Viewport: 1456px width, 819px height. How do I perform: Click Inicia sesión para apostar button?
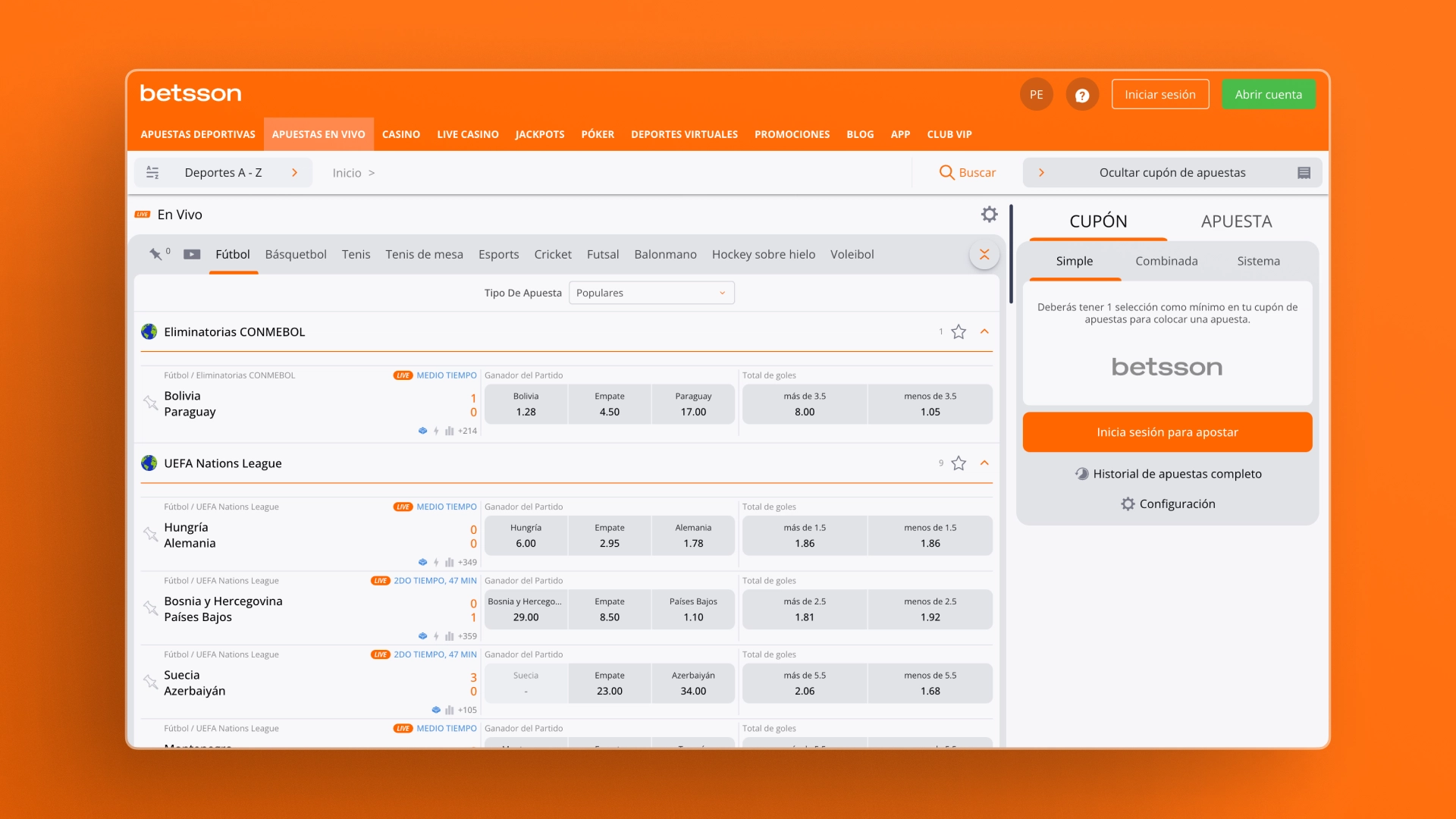[x=1167, y=432]
